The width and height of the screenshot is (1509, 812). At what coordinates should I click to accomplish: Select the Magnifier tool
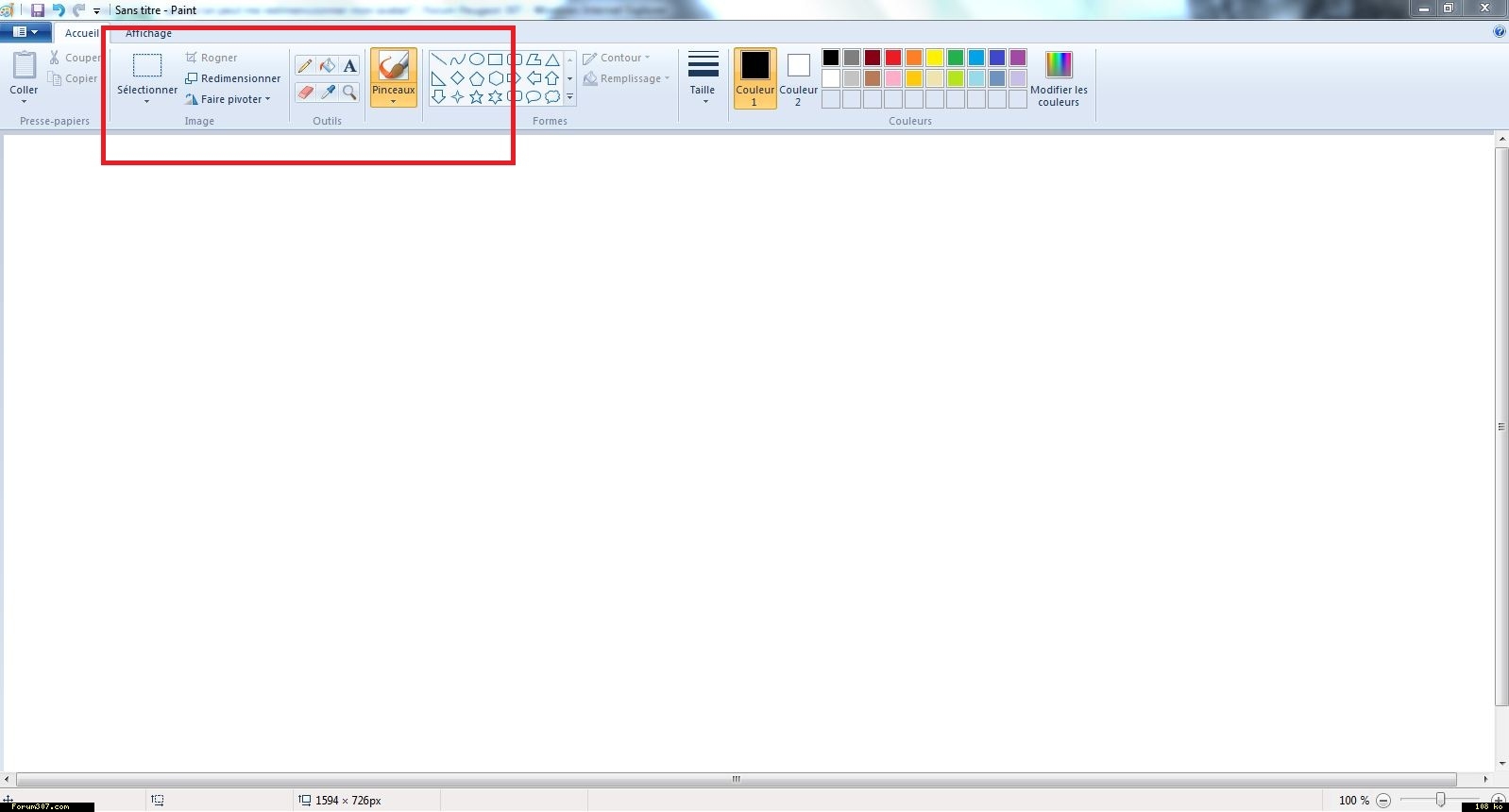tap(349, 93)
